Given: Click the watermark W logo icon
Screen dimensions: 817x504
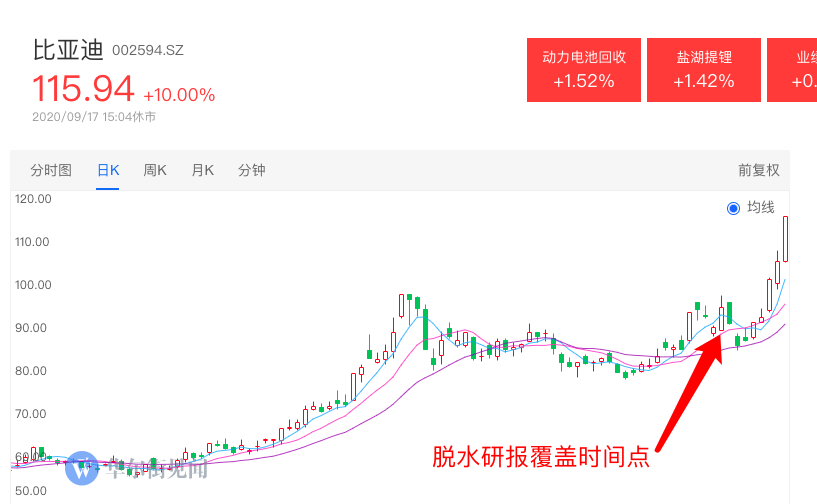Looking at the screenshot, I should pyautogui.click(x=82, y=468).
